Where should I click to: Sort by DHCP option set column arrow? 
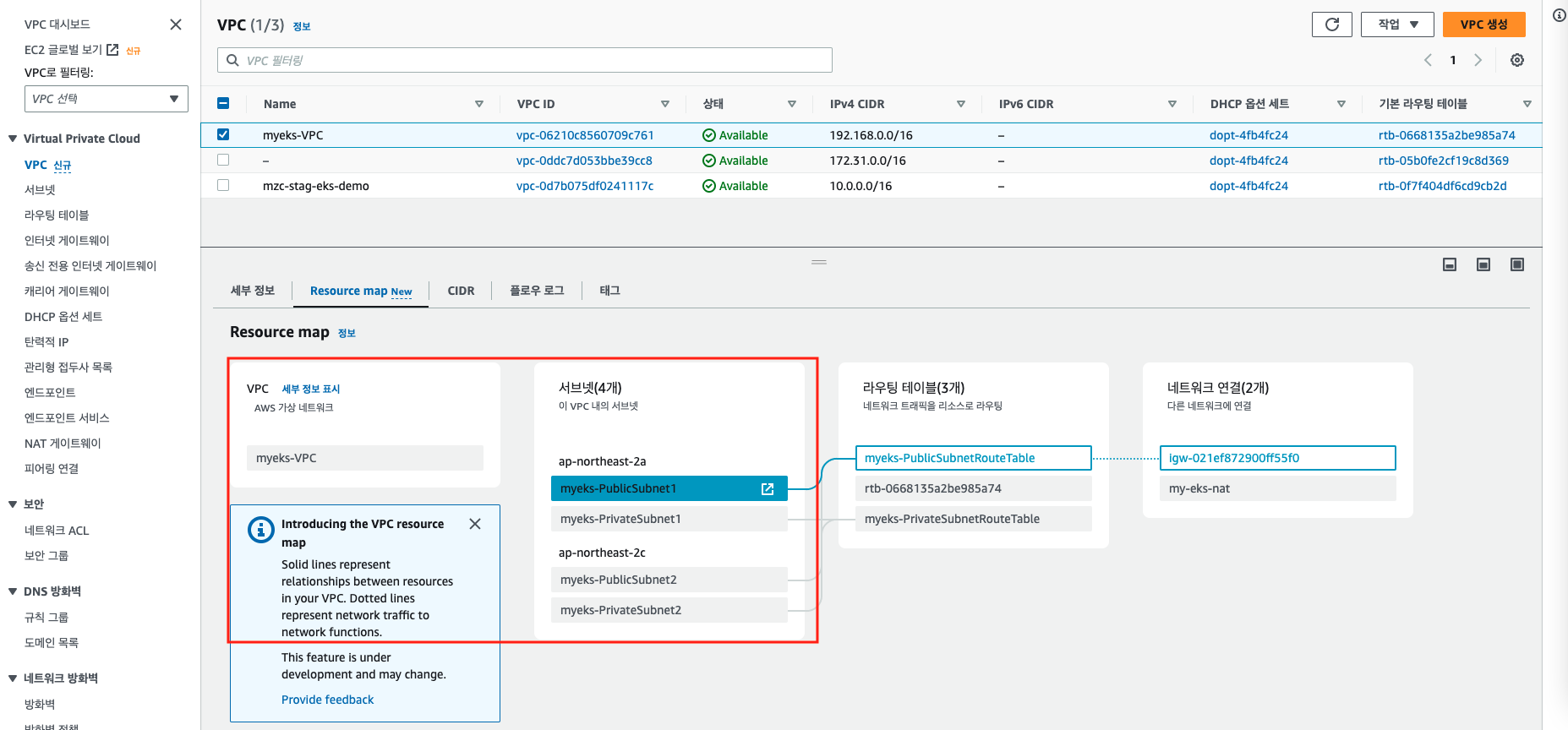(x=1341, y=104)
